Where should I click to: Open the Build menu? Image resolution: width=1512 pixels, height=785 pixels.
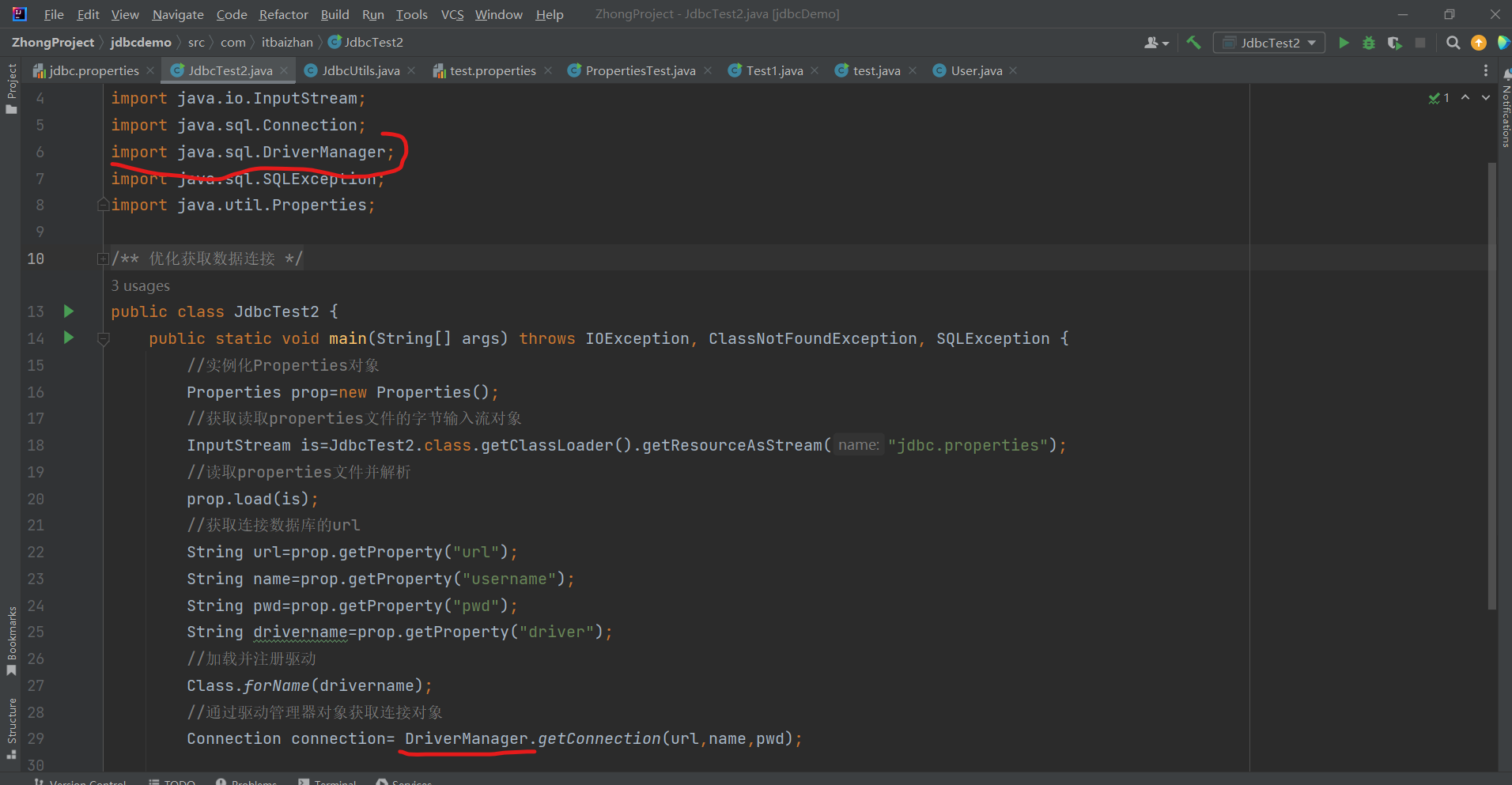tap(335, 14)
